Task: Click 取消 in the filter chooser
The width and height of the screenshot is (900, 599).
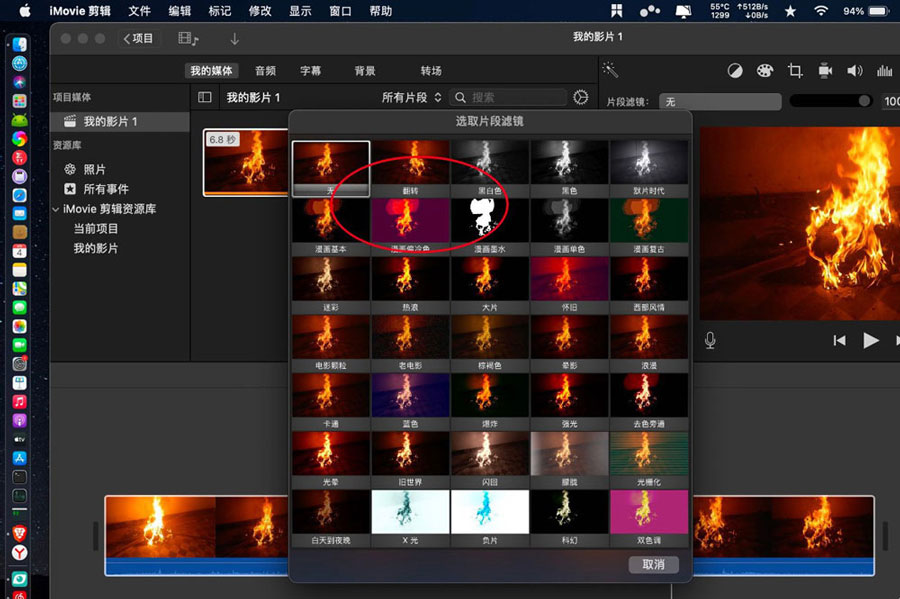Action: pos(653,565)
